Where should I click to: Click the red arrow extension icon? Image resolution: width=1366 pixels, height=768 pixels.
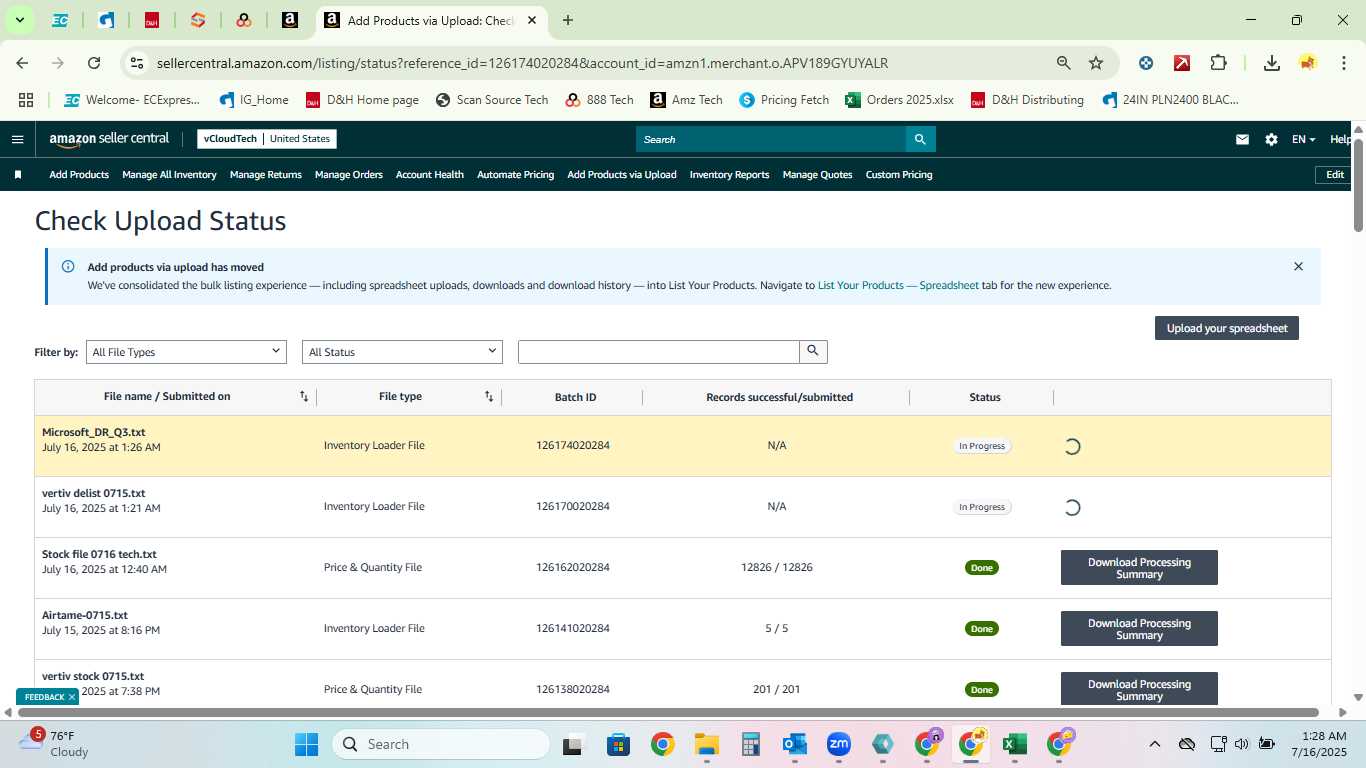[x=1182, y=63]
